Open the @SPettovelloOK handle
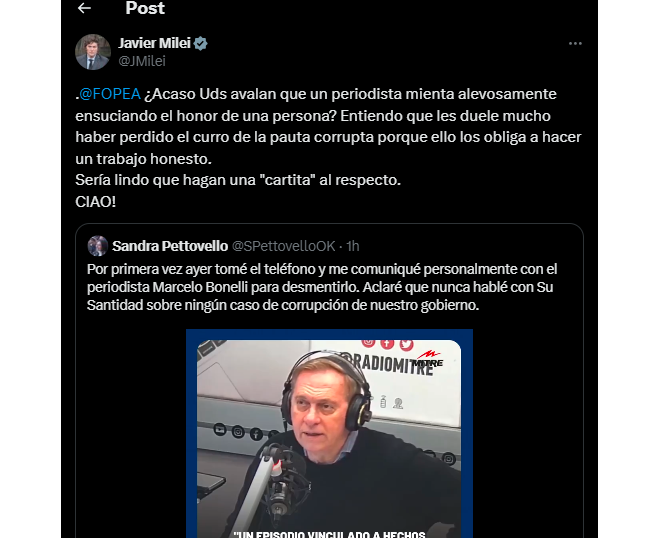Viewport: 663px width, 538px height. [x=284, y=246]
